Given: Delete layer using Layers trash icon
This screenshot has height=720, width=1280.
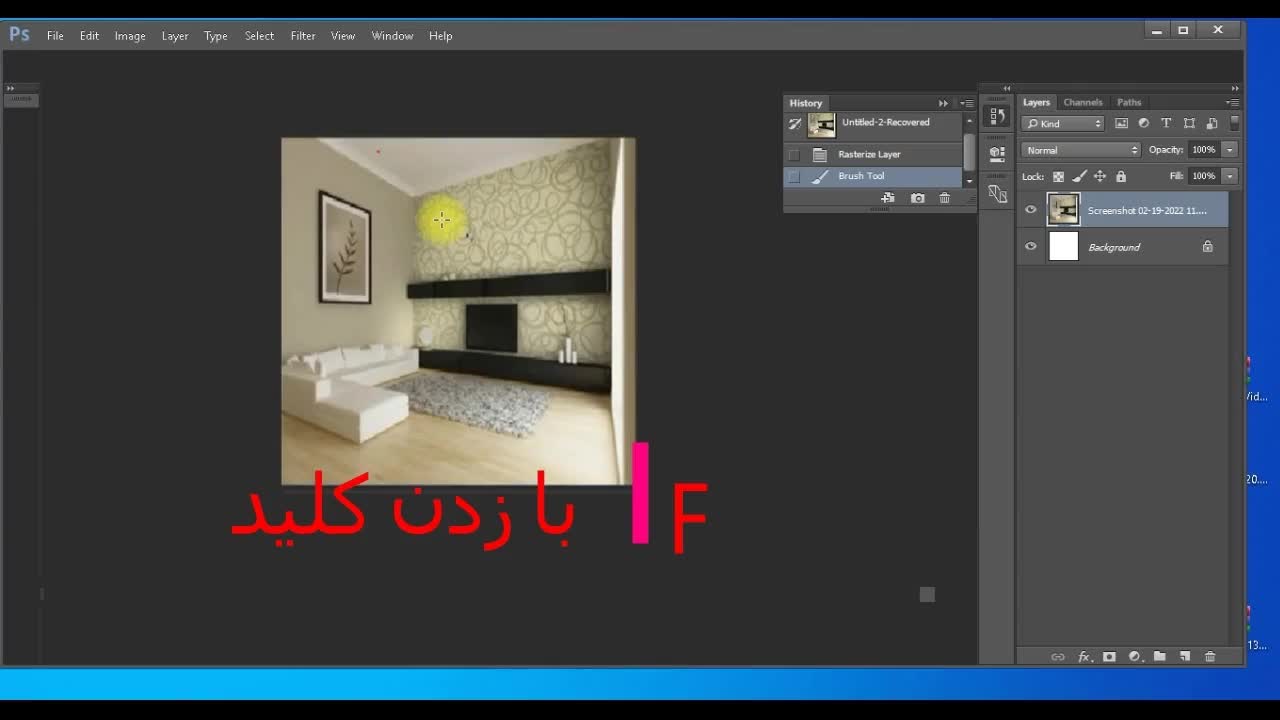Looking at the screenshot, I should click(1210, 657).
